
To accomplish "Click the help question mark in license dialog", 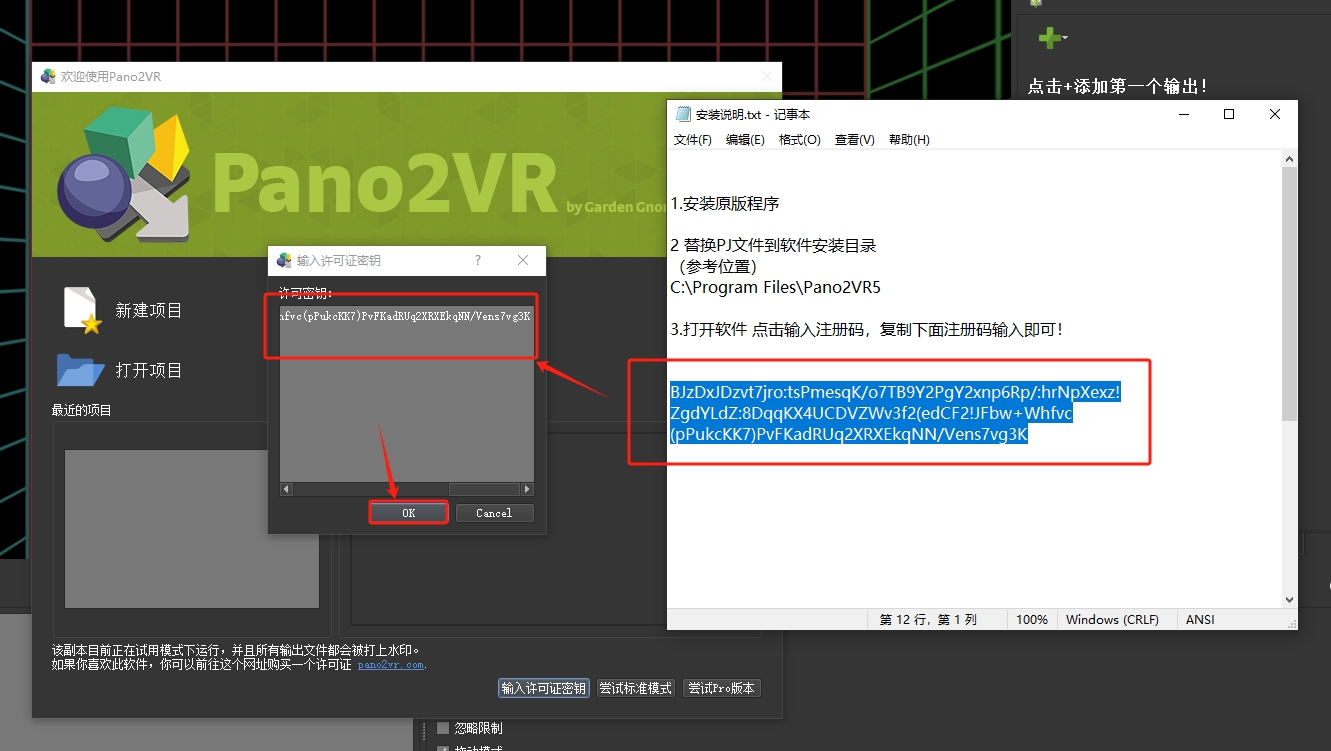I will point(478,260).
